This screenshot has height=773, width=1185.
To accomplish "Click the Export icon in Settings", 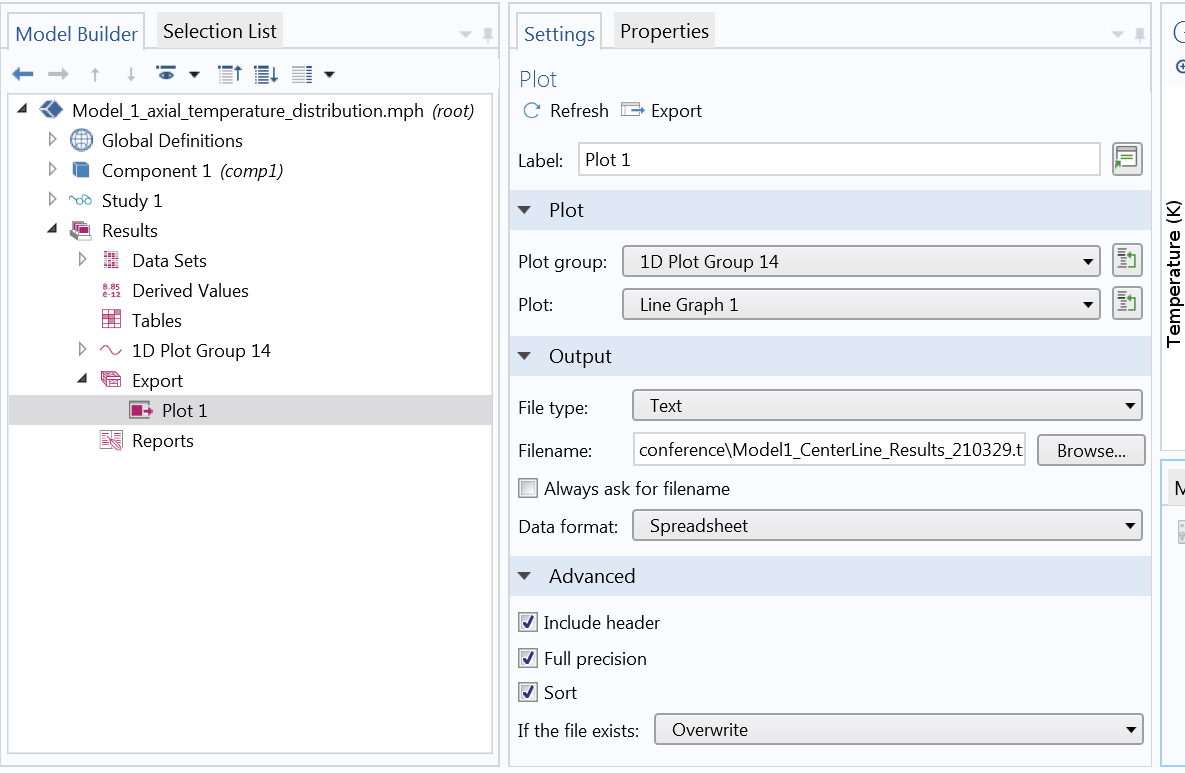I will (x=632, y=111).
